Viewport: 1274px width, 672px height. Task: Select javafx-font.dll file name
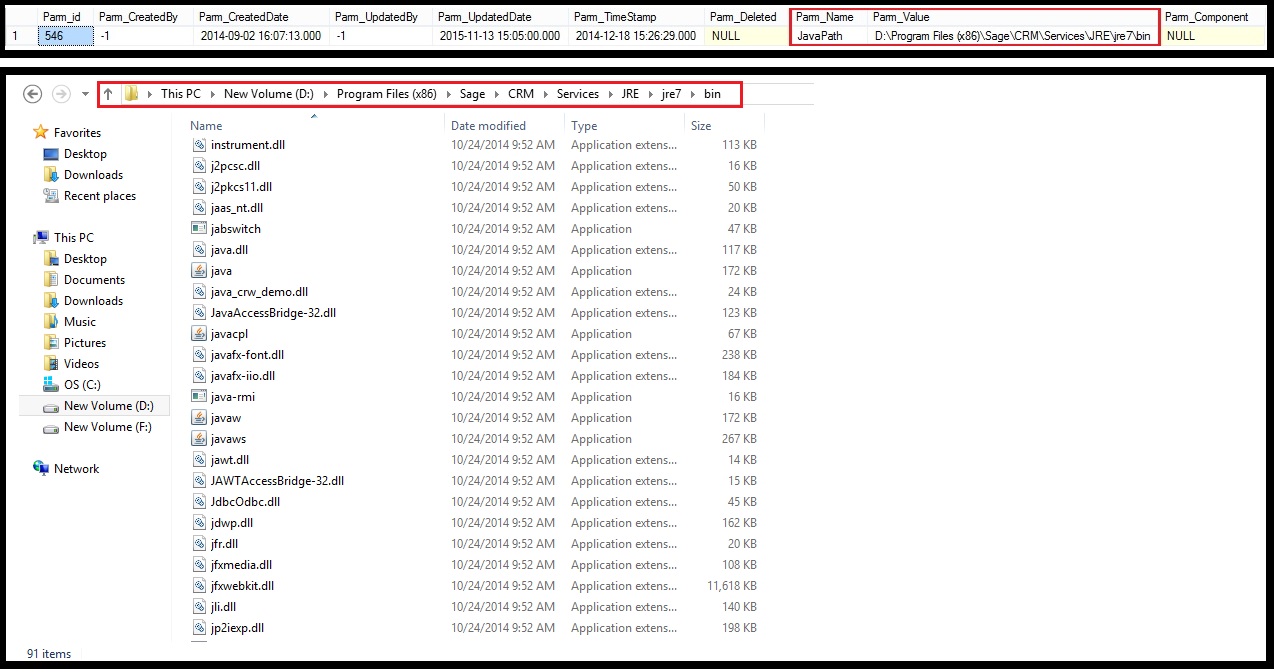[247, 355]
